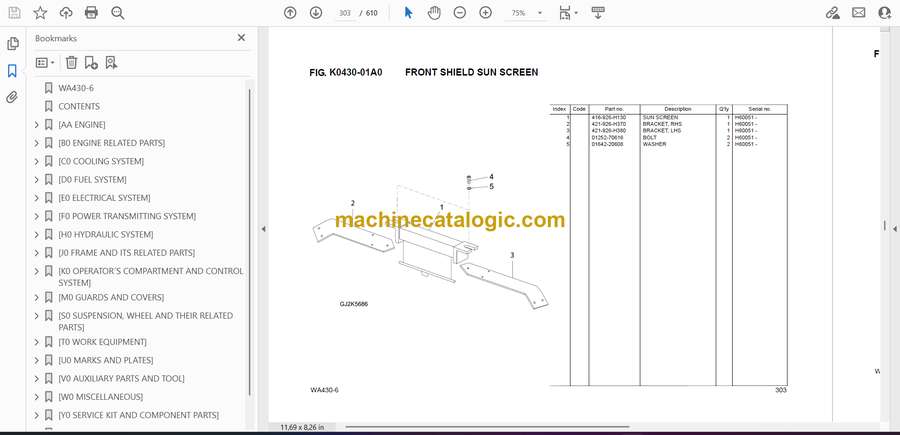
Task: Expand [H0 HYDRAULIC SYSTEM] bookmark
Action: click(37, 235)
